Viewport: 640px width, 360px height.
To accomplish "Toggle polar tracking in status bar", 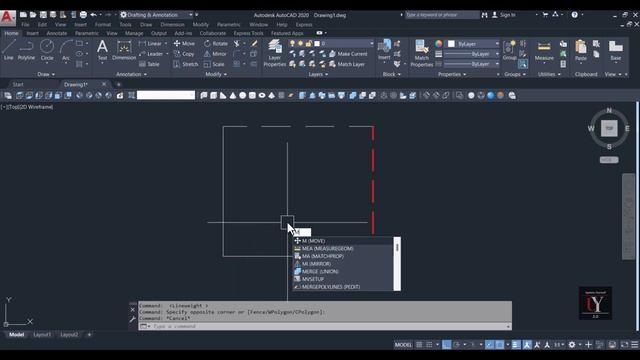I will [456, 345].
